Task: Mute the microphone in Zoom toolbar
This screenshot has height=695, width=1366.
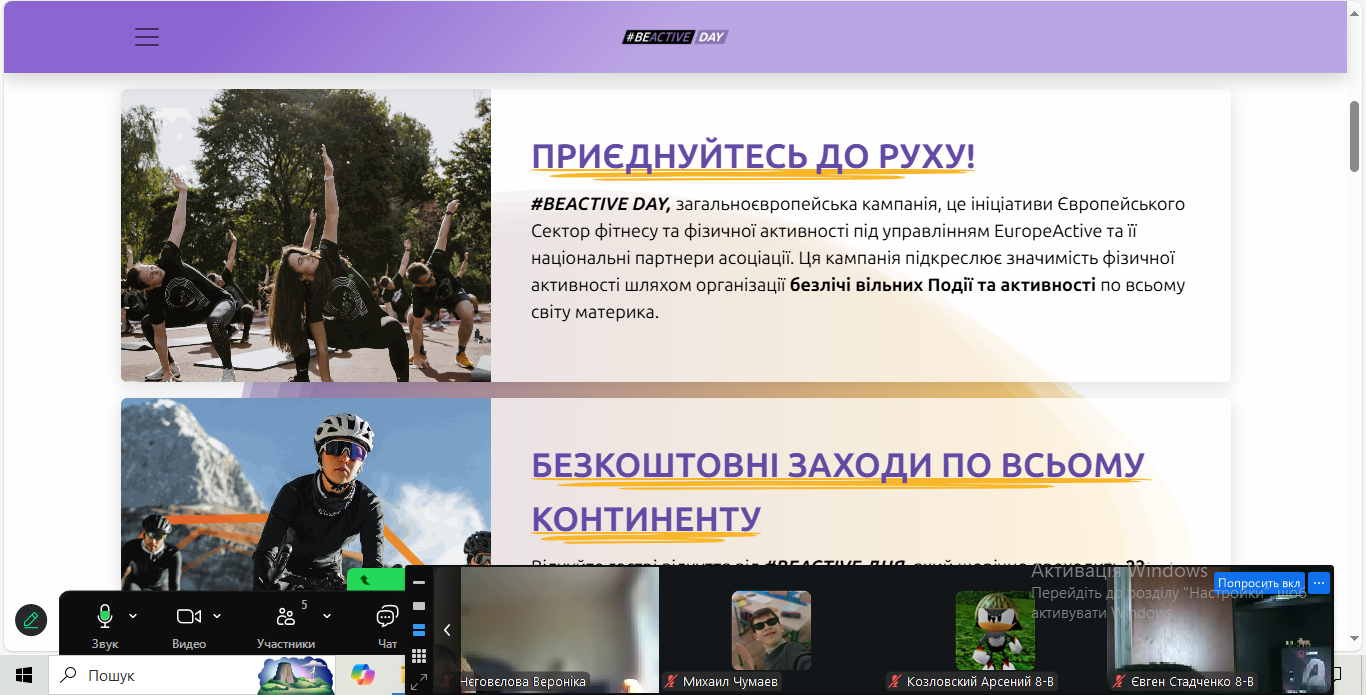Action: point(104,616)
